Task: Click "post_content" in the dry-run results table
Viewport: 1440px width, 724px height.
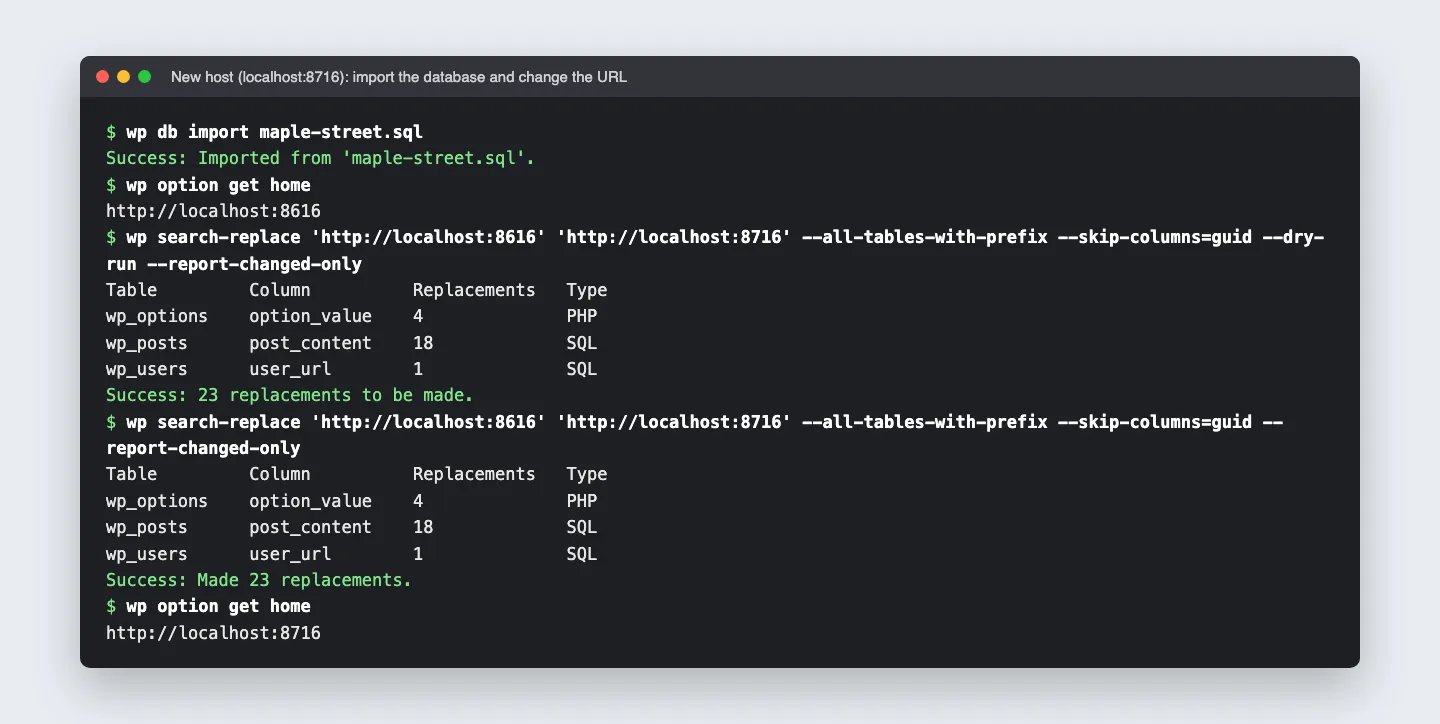Action: [x=310, y=343]
